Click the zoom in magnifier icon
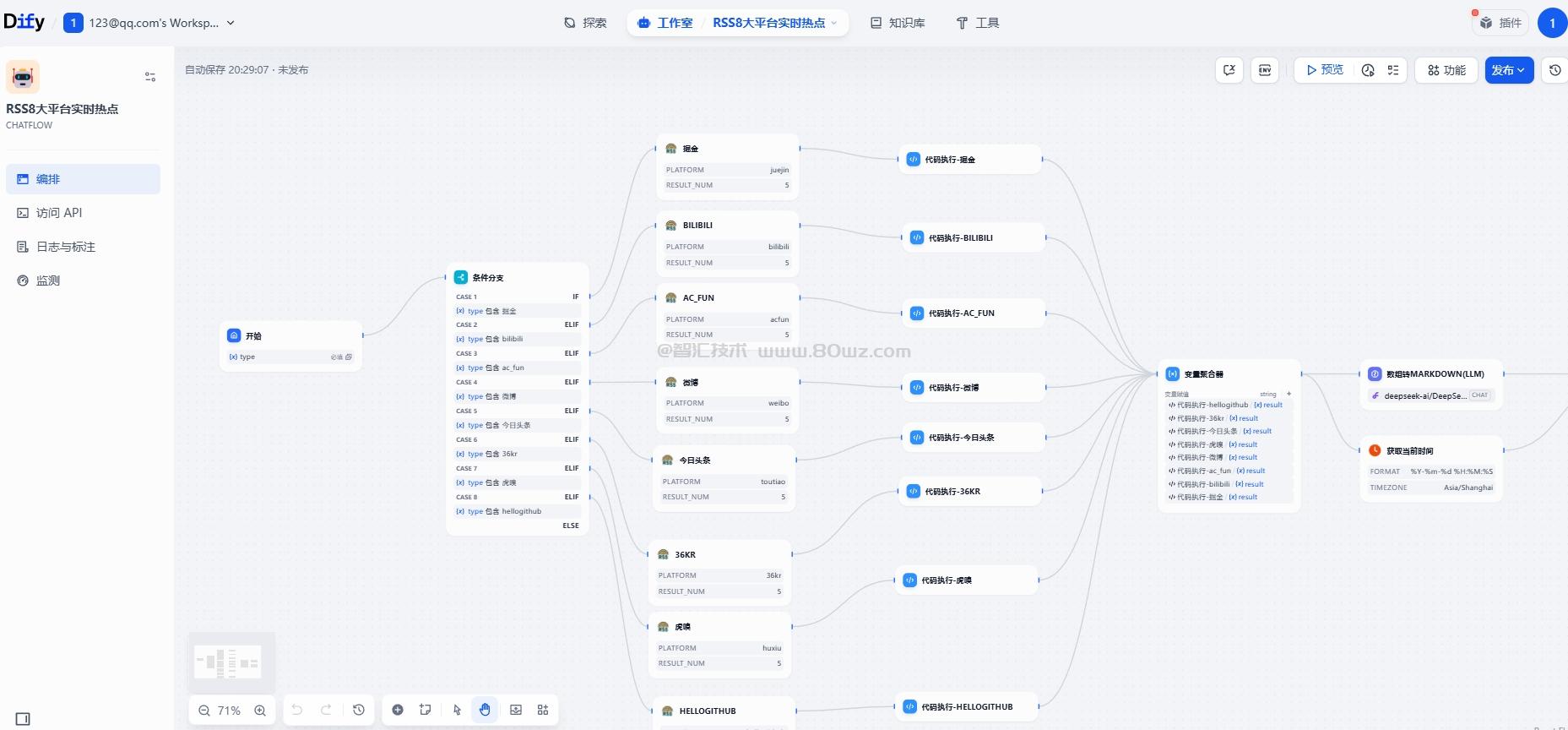The image size is (1568, 730). (x=260, y=711)
